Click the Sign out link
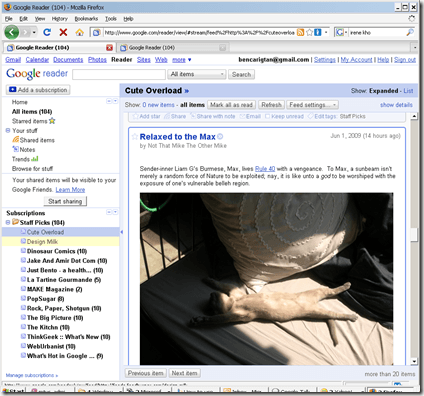424x396 pixels. click(405, 60)
